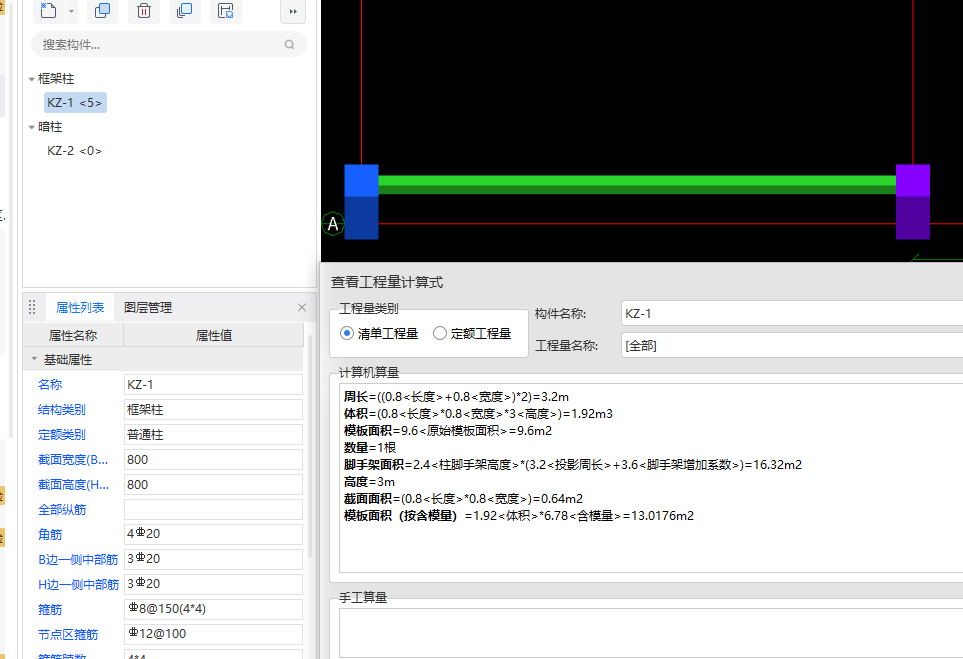Edit the B边一侧中部筋 value field
The height and width of the screenshot is (659, 963).
click(x=213, y=559)
